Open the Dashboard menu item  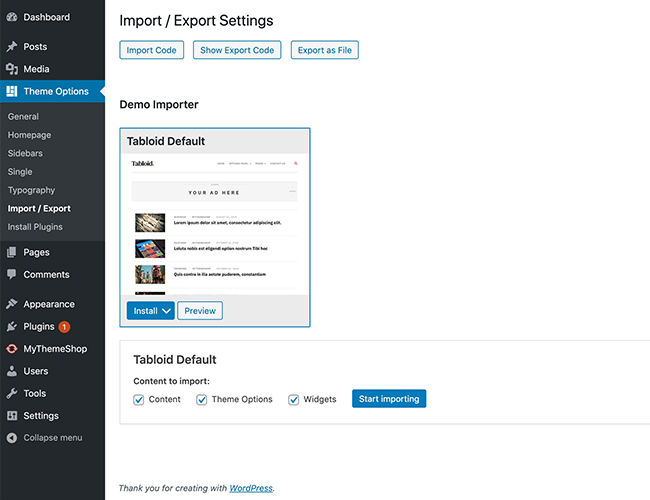click(x=53, y=17)
